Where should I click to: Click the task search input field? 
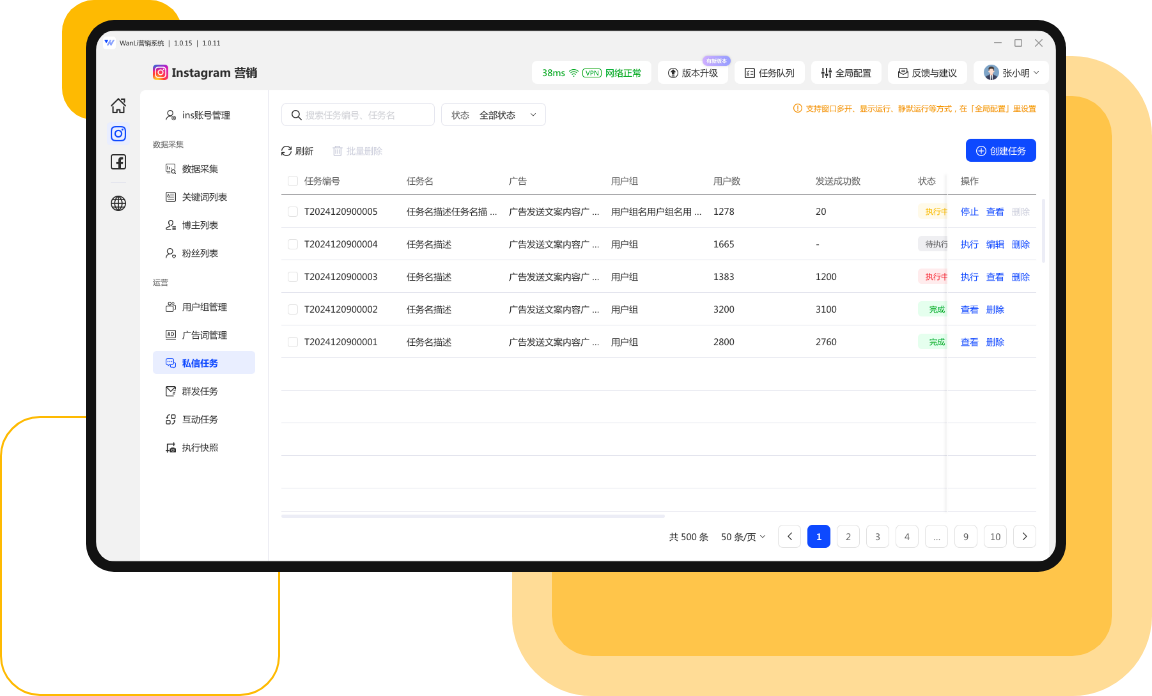point(366,115)
